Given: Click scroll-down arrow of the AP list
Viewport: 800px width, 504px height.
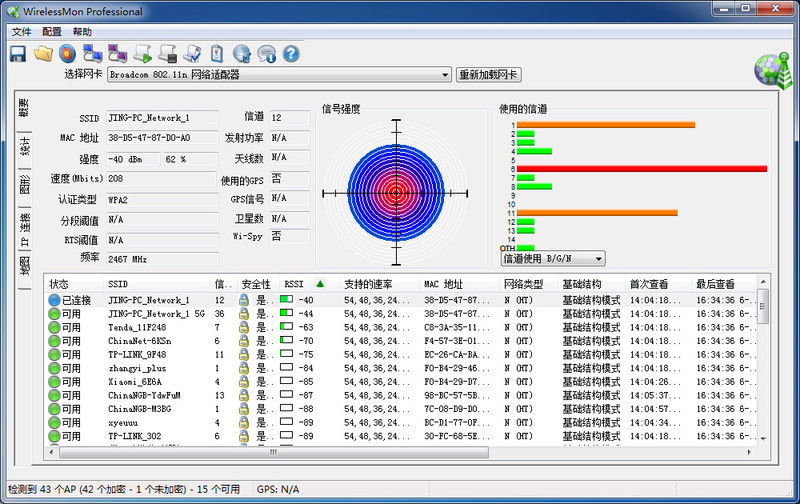Looking at the screenshot, I should 763,438.
